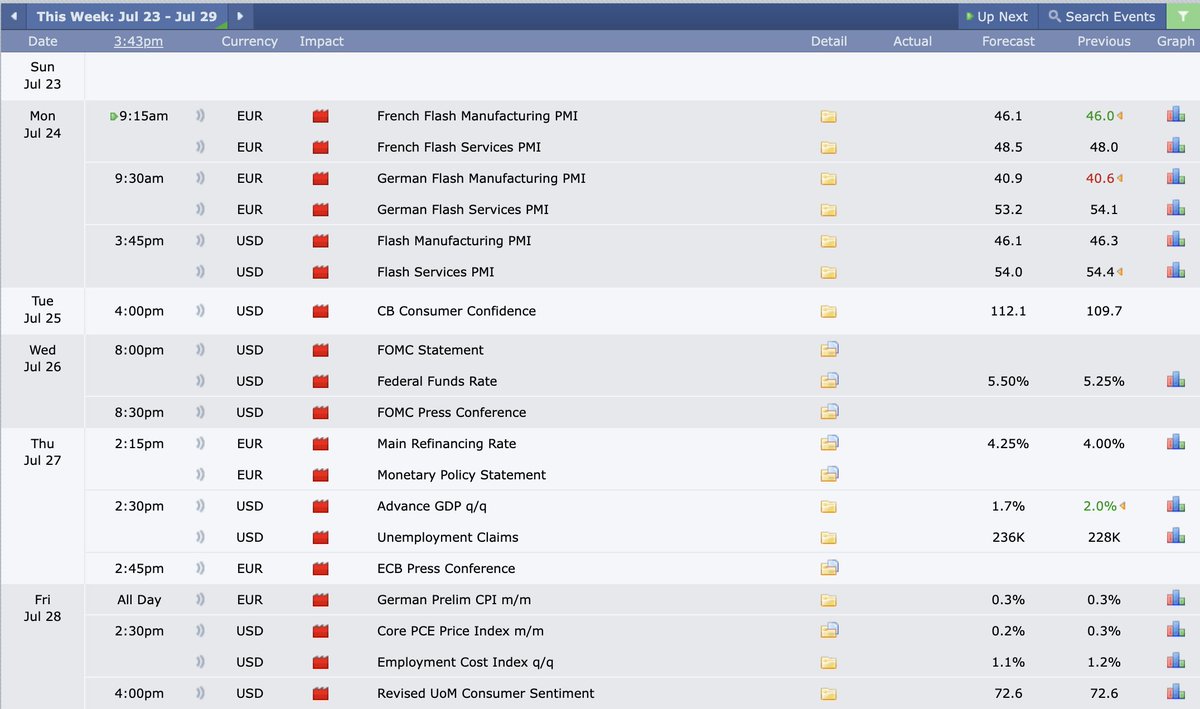1200x709 pixels.
Task: Click the Actual column header
Action: [912, 41]
